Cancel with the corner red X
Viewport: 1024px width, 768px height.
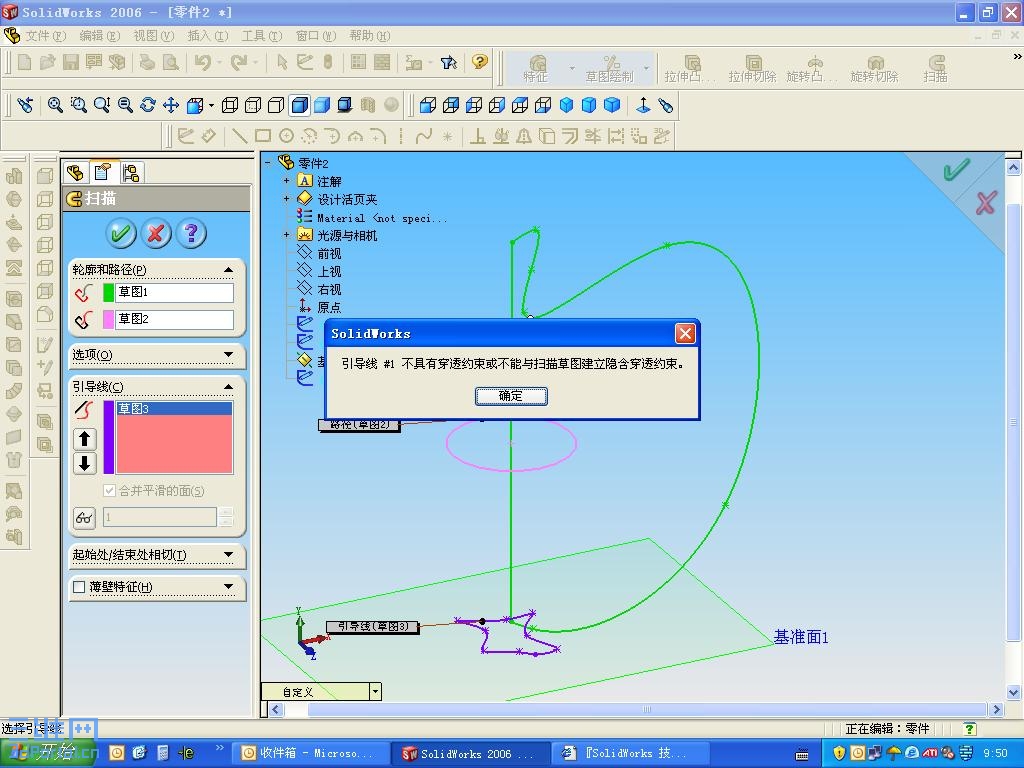(985, 203)
